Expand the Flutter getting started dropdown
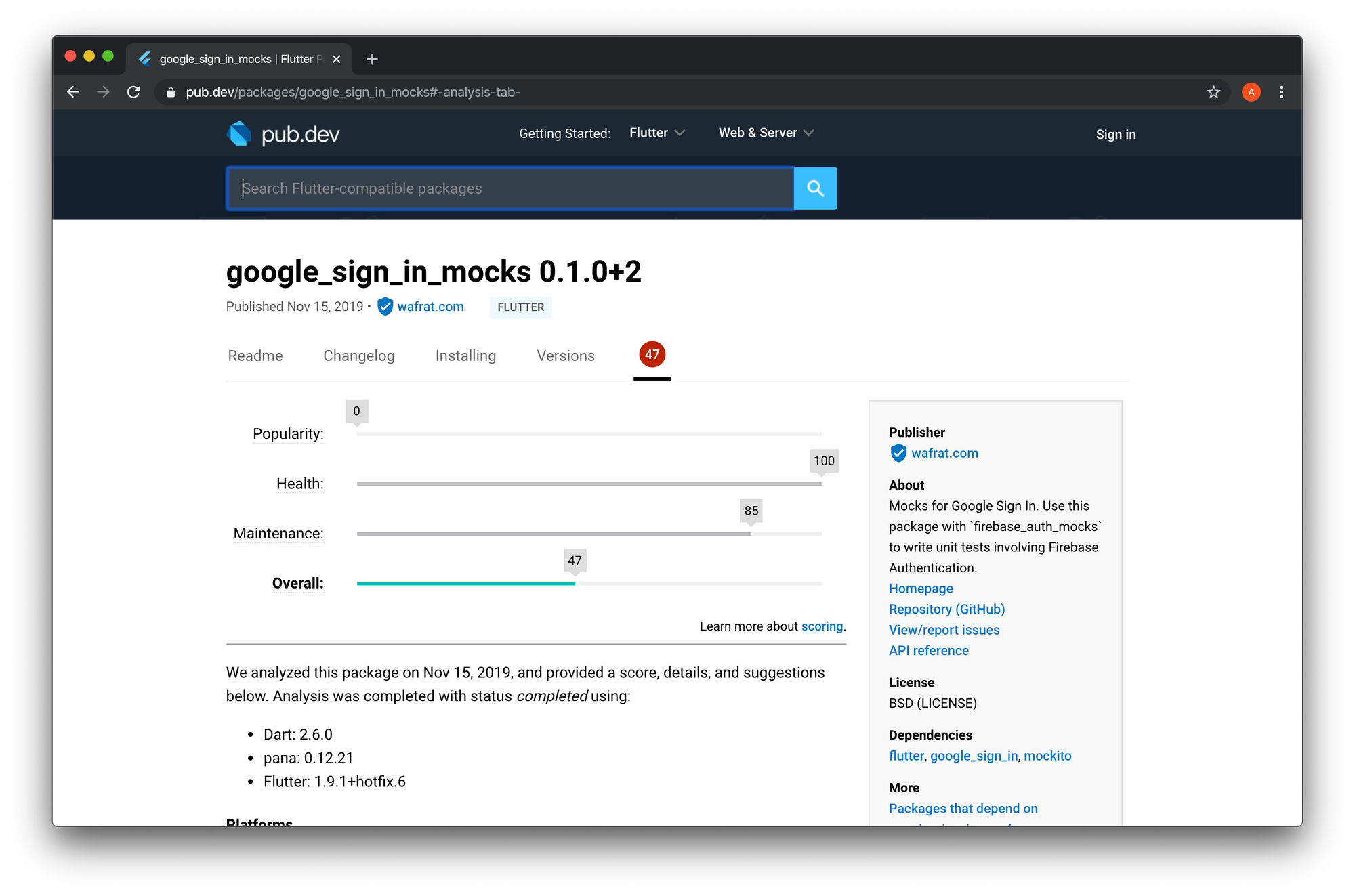 click(656, 133)
